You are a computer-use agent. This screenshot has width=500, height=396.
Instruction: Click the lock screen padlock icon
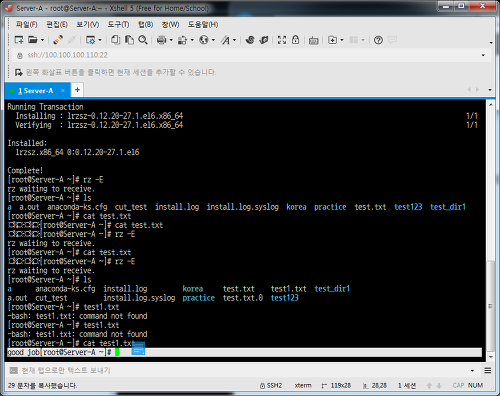click(295, 40)
